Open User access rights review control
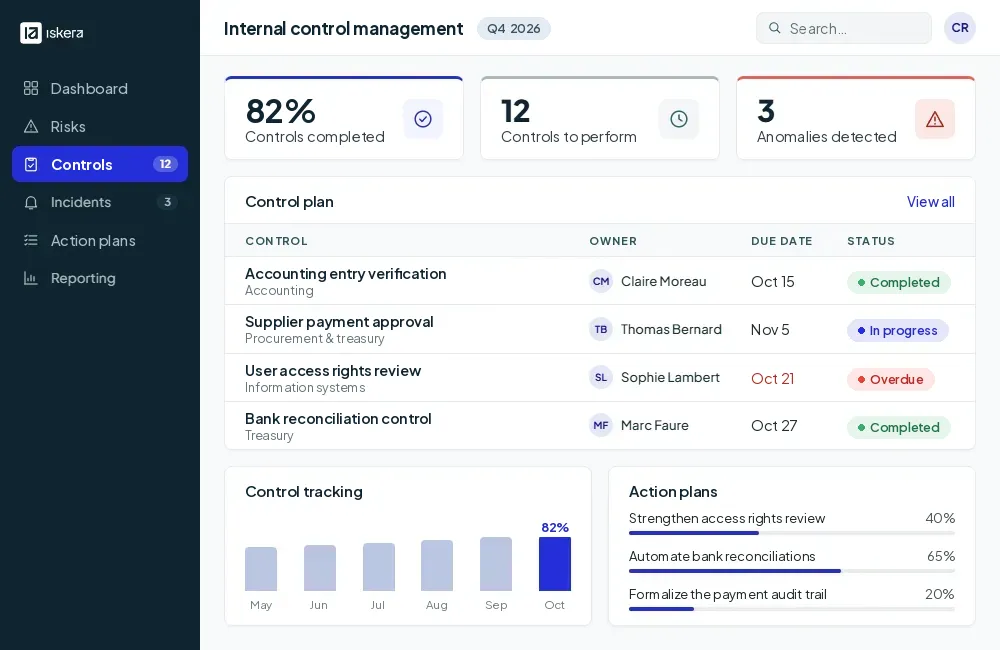 click(599, 378)
